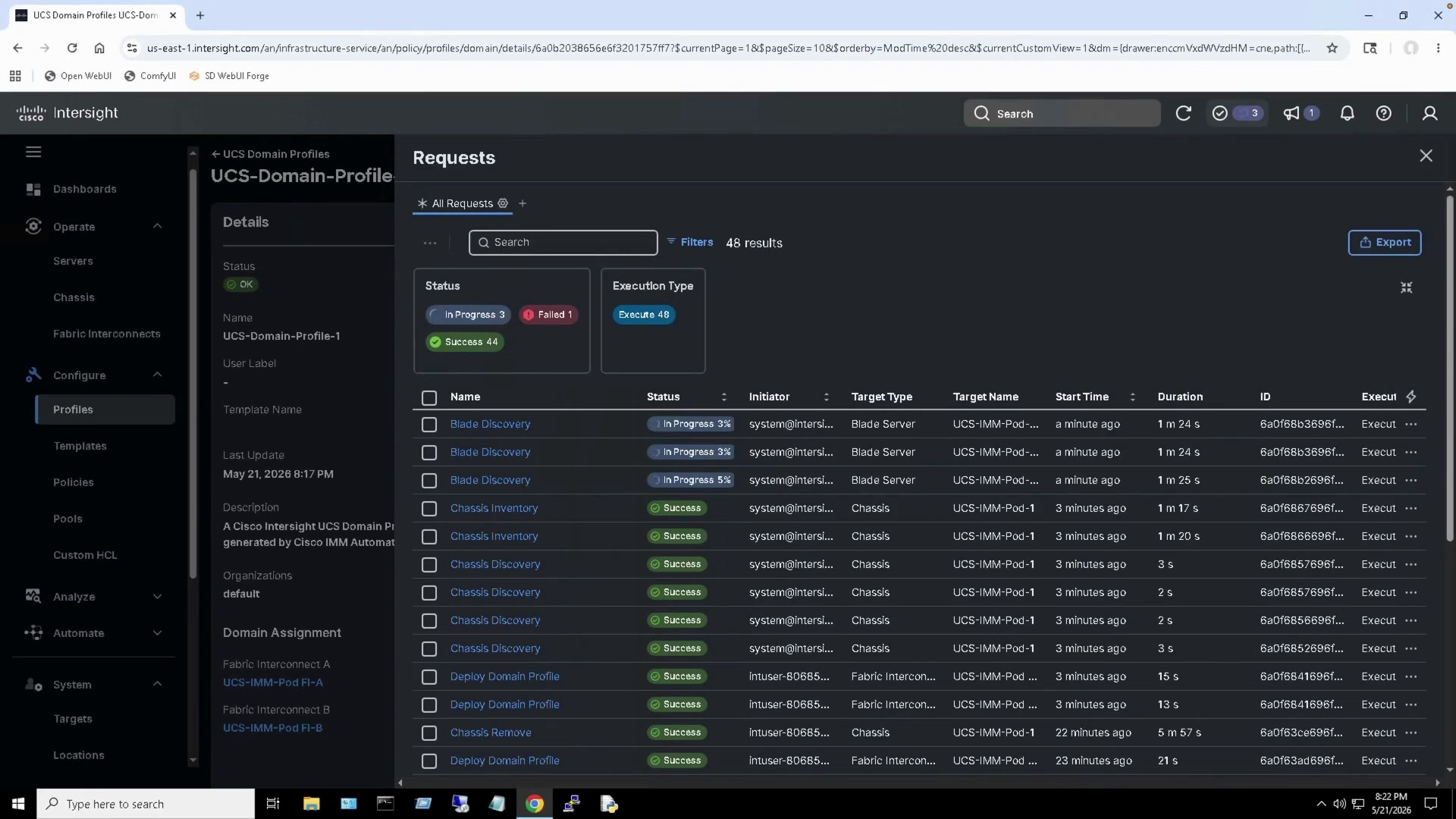Collapse the Operate navigation section
The image size is (1456, 819).
coord(157,226)
